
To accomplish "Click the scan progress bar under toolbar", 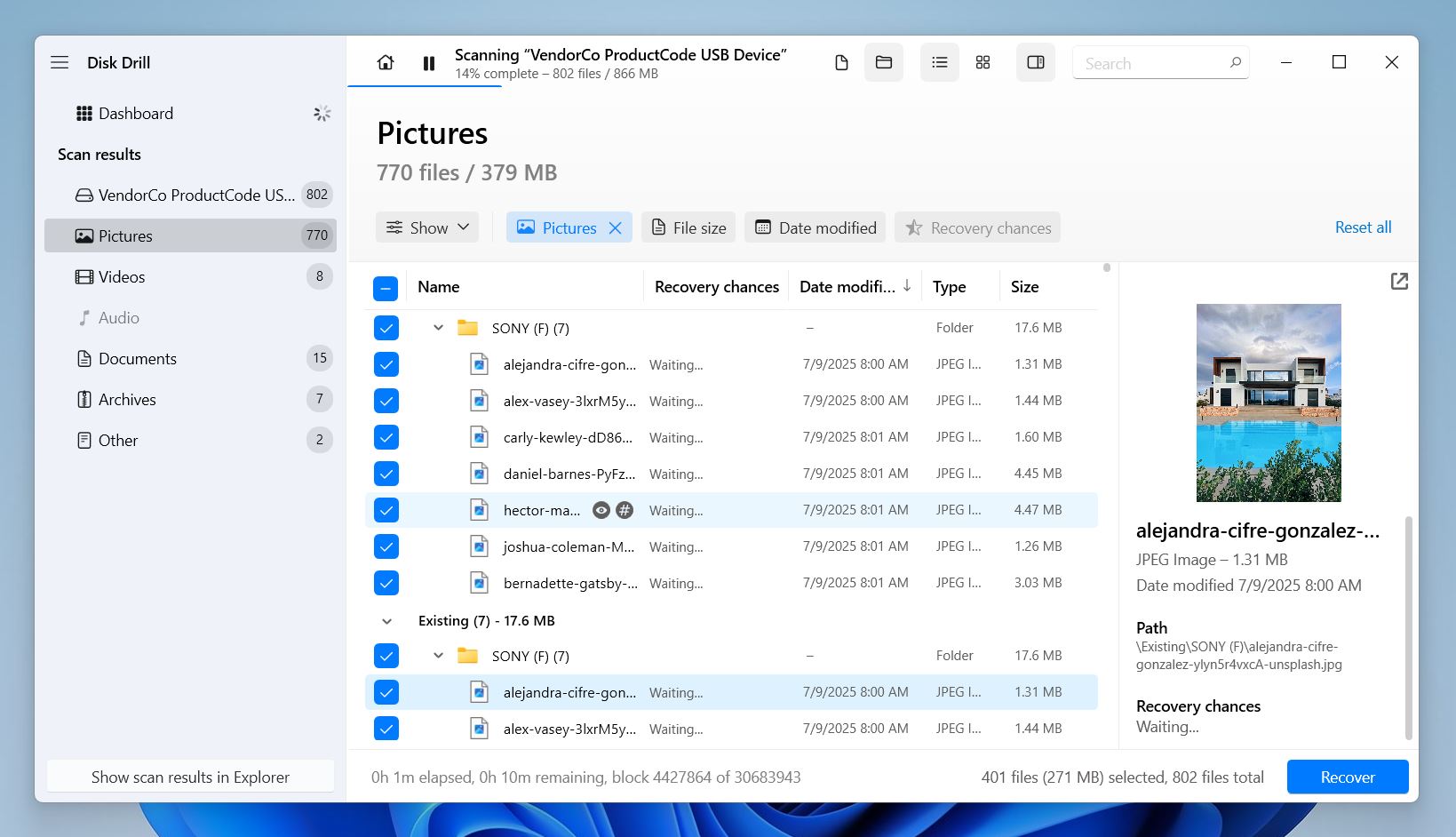I will click(425, 86).
